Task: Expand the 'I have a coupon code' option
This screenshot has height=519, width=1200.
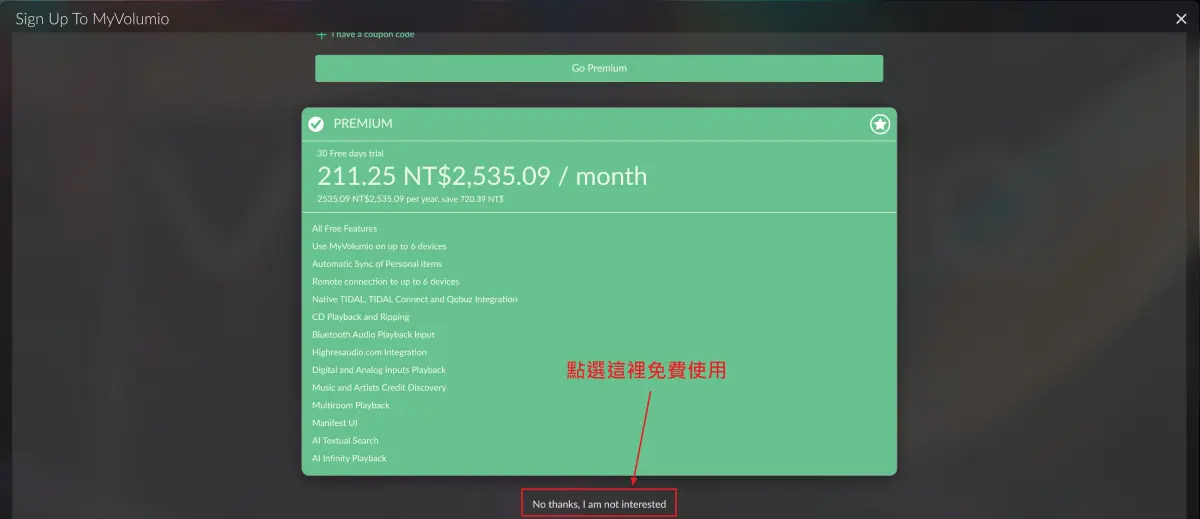Action: coord(365,35)
